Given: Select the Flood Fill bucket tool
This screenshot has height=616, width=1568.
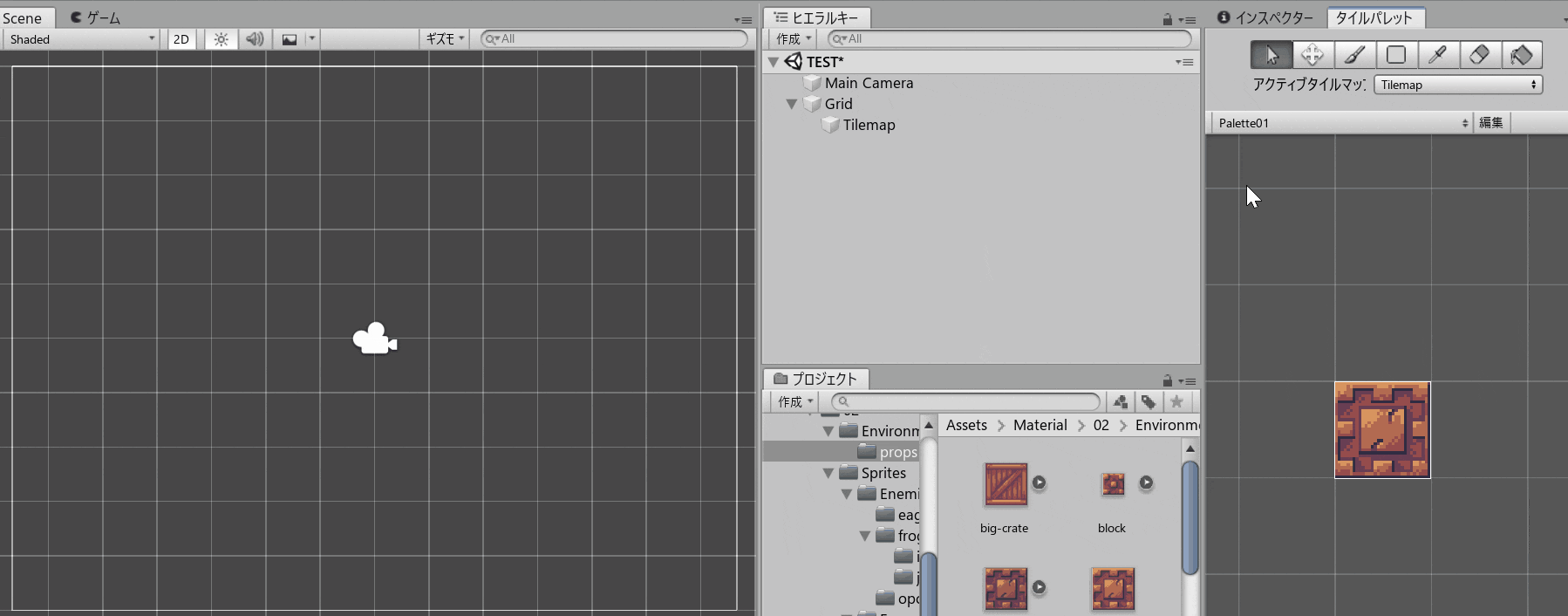Looking at the screenshot, I should [x=1522, y=55].
